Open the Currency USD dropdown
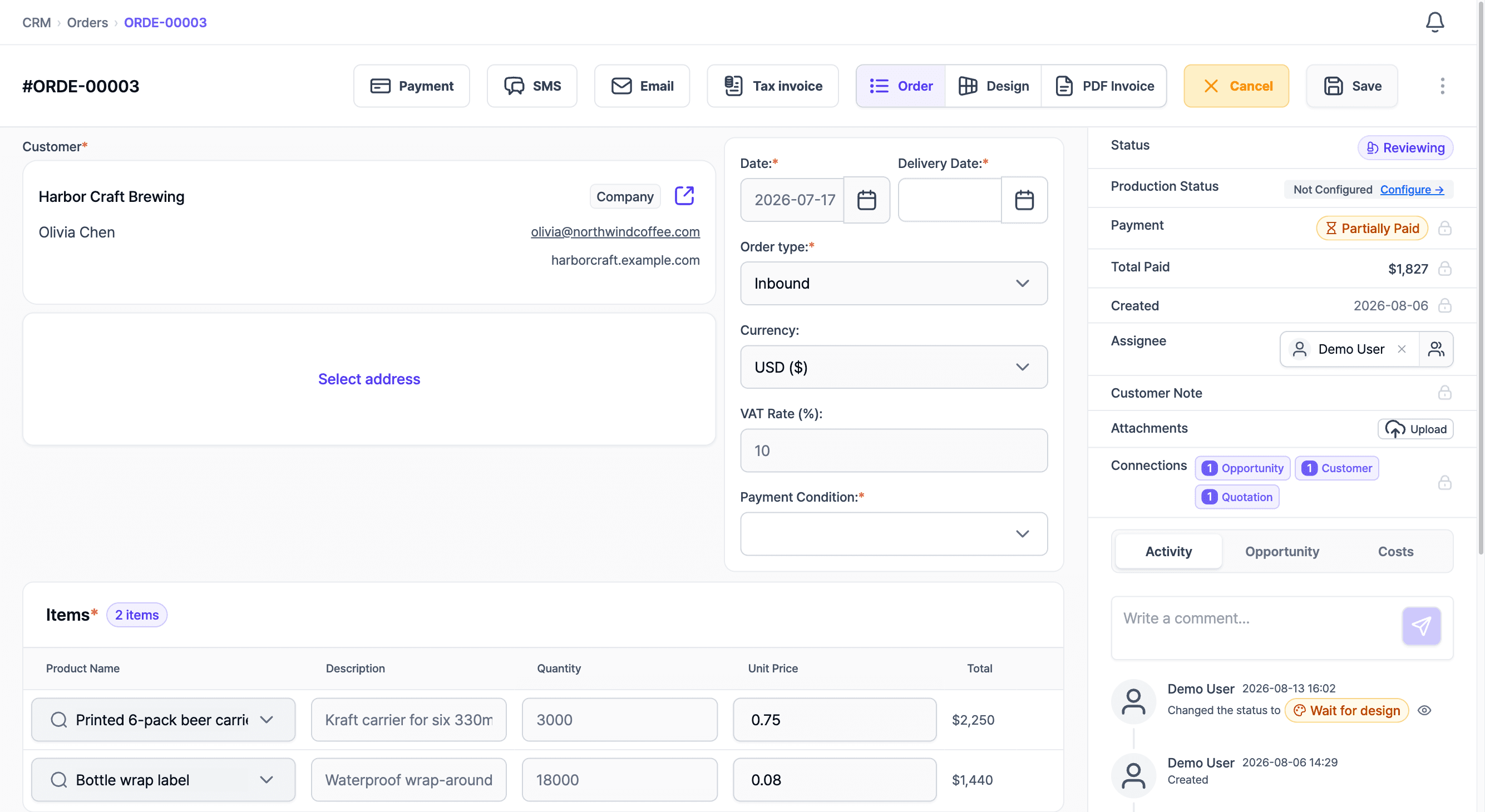 (894, 367)
